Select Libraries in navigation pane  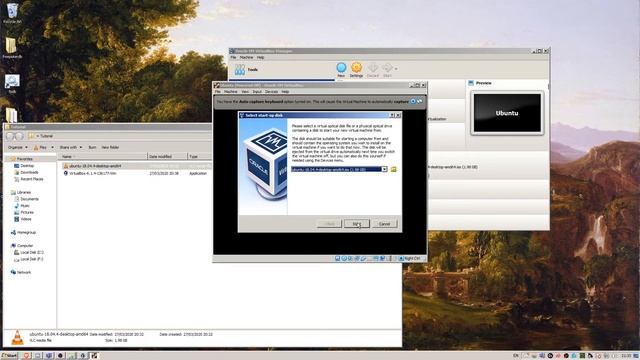tap(24, 192)
